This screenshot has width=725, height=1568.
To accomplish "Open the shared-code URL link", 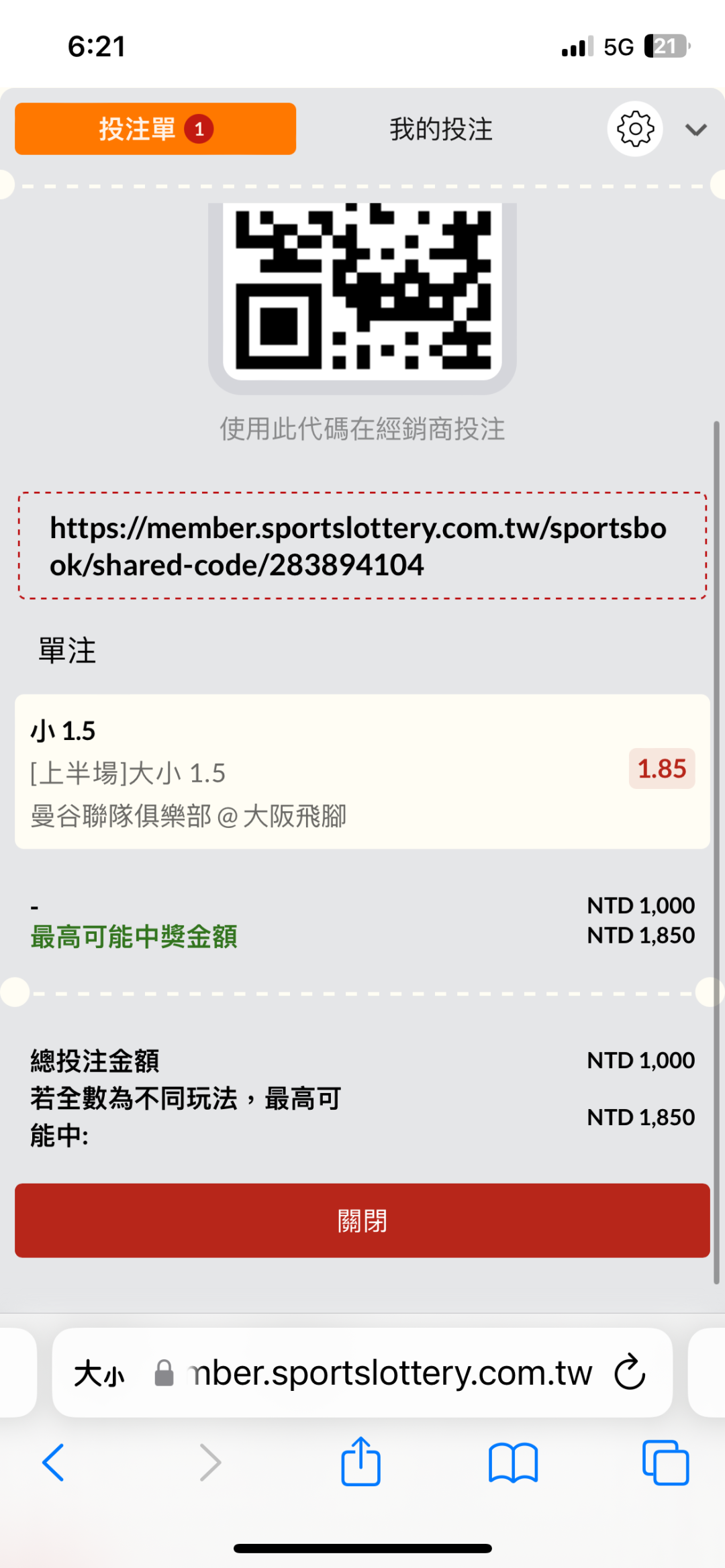I will 358,546.
